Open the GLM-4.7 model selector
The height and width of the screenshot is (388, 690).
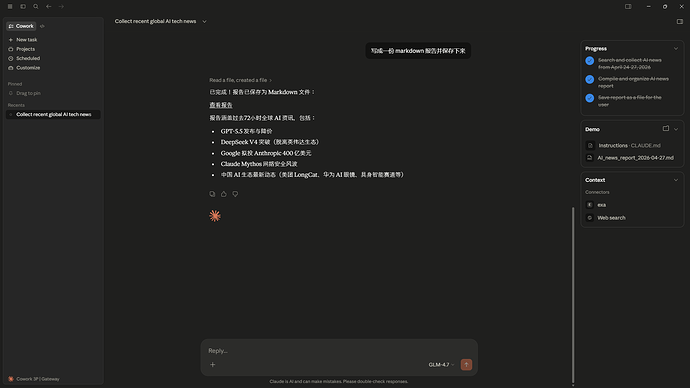point(441,365)
